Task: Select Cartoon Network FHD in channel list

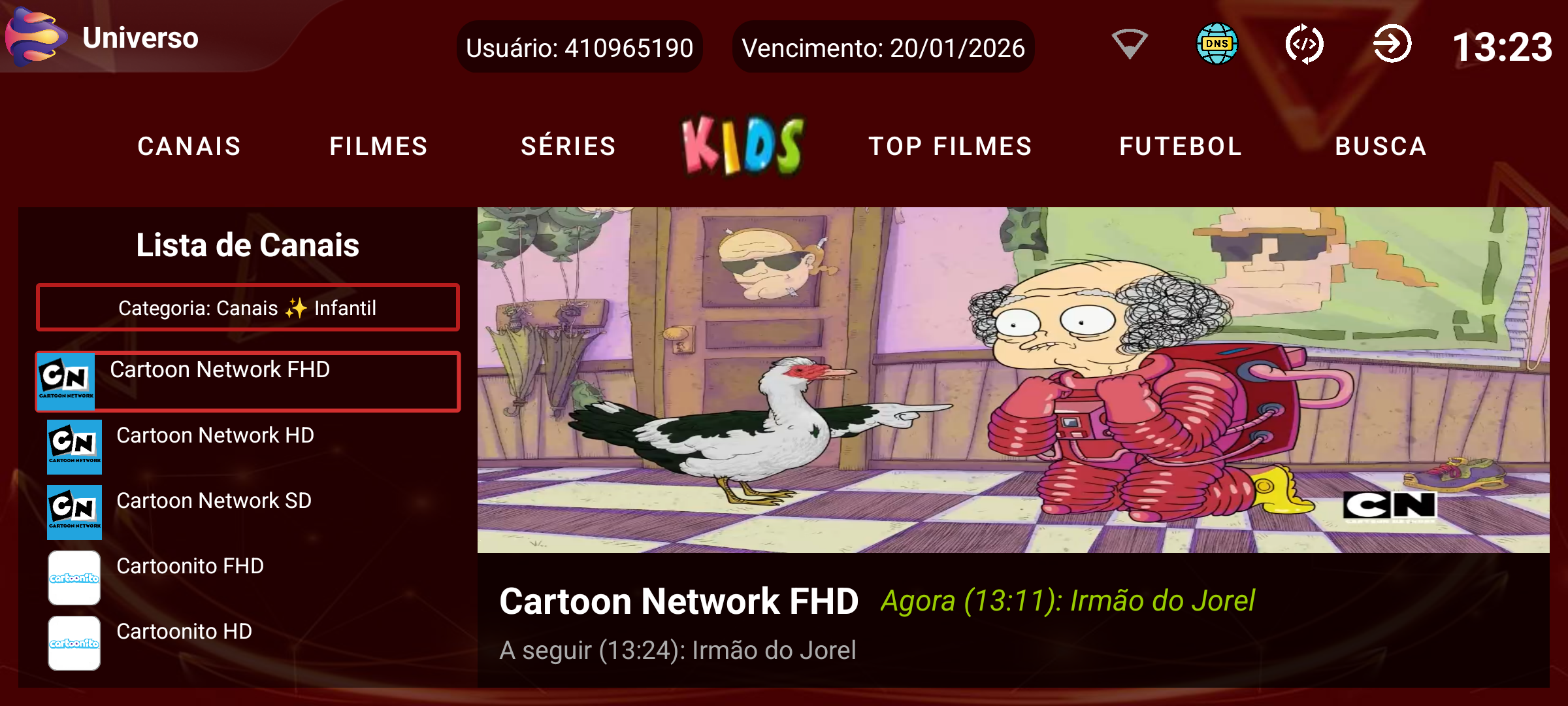Action: (248, 382)
